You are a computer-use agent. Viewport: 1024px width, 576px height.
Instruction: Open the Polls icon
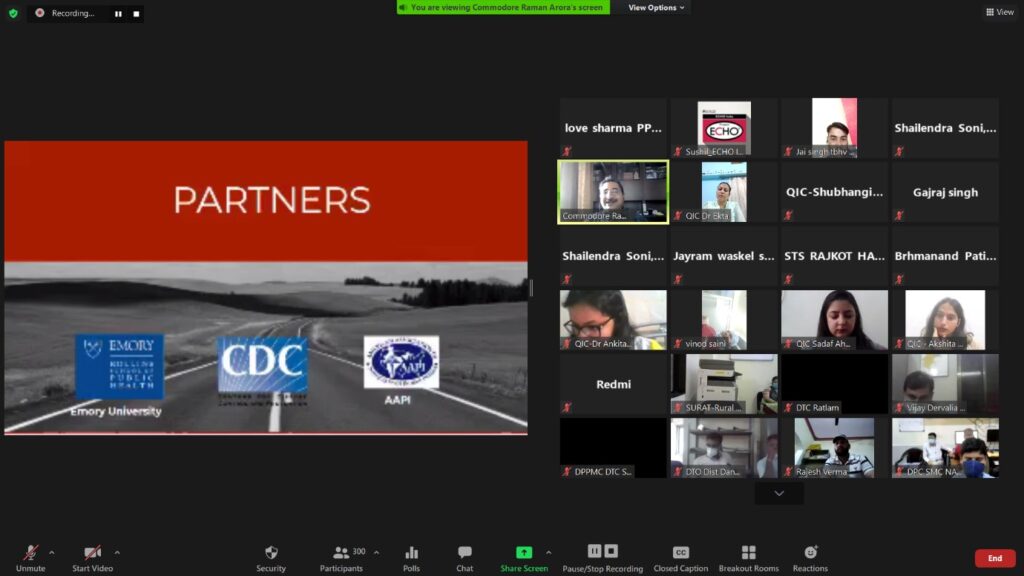(x=411, y=553)
